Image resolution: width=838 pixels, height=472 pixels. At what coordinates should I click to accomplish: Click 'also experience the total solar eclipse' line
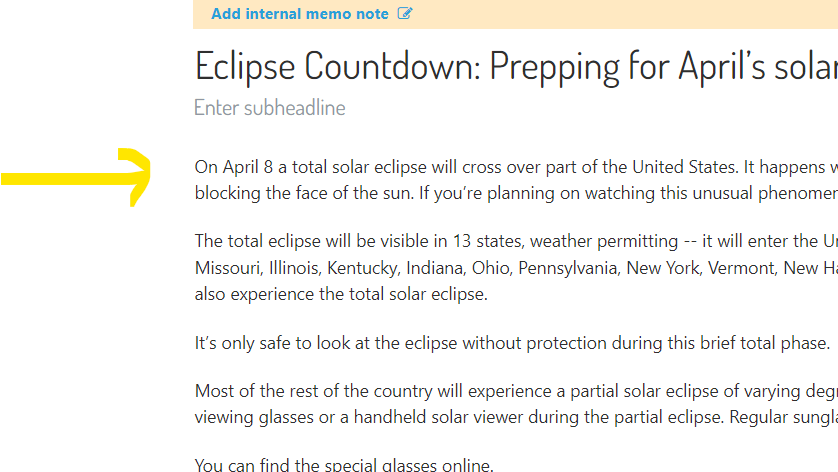click(341, 295)
